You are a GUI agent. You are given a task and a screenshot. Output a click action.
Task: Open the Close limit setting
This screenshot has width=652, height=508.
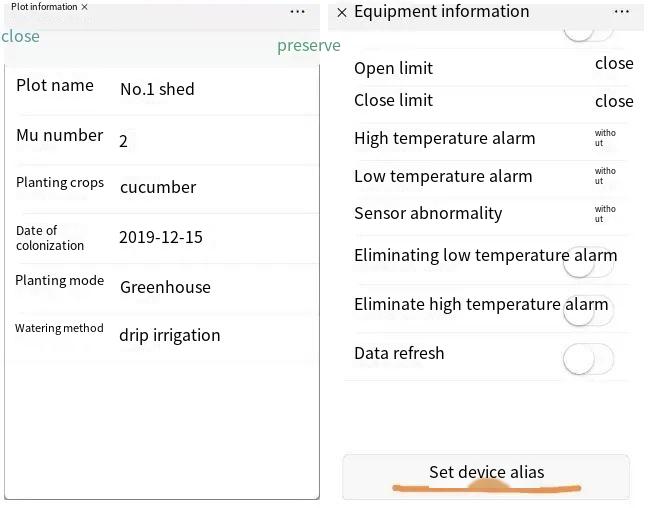pyautogui.click(x=613, y=101)
